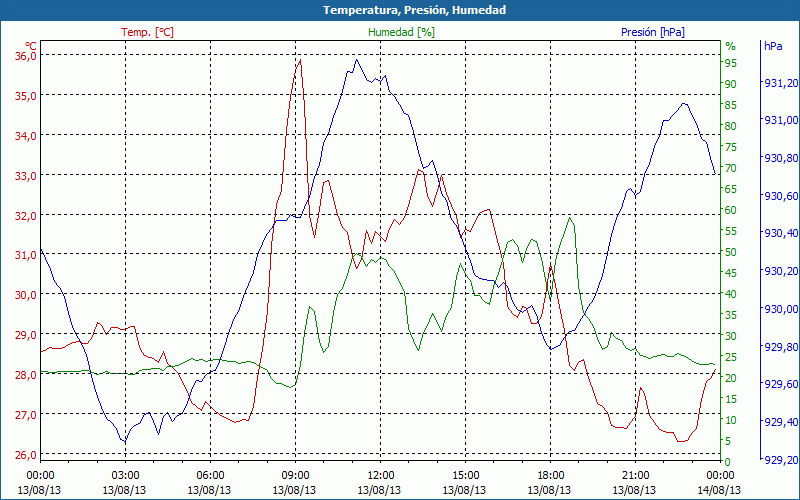Click the '70' humidity axis value

coord(731,168)
